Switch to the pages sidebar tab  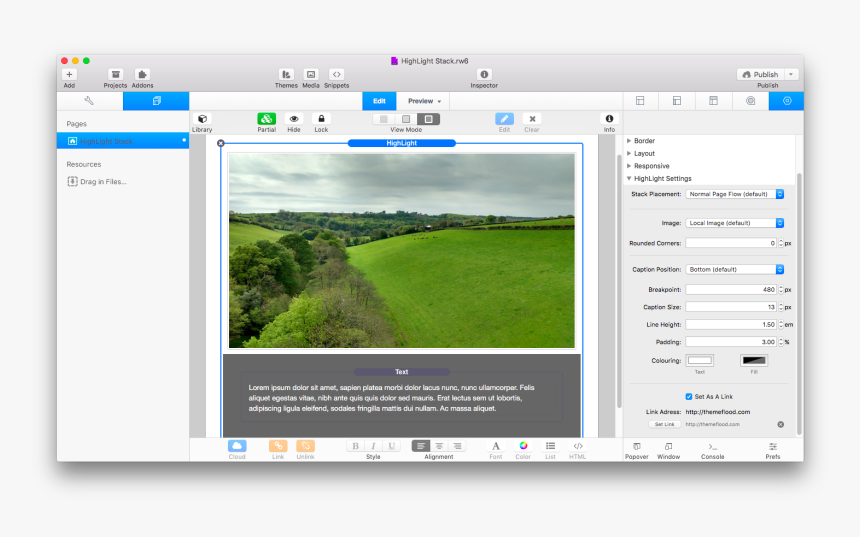coord(156,101)
